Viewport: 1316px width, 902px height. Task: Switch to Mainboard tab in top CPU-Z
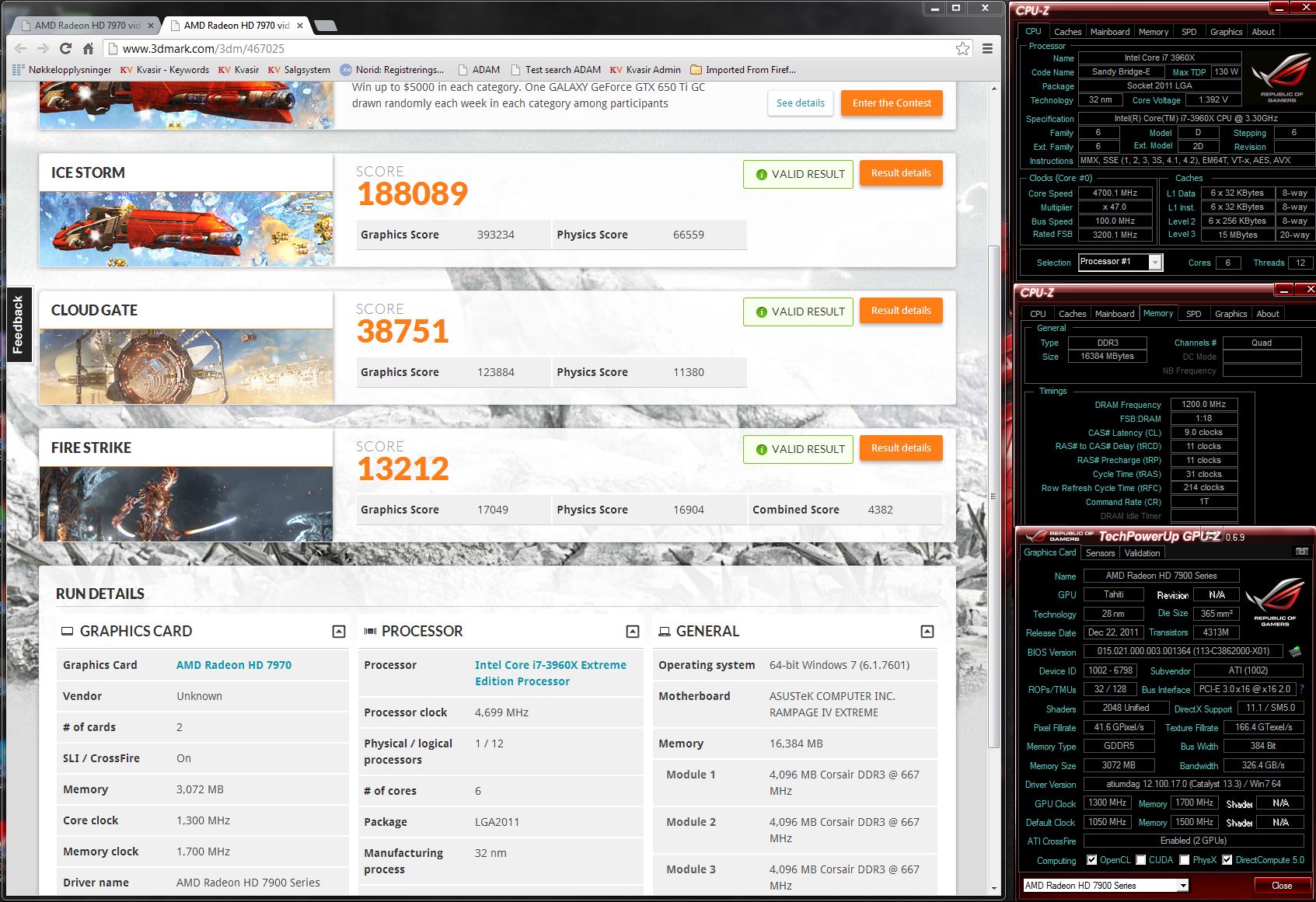pos(1110,32)
